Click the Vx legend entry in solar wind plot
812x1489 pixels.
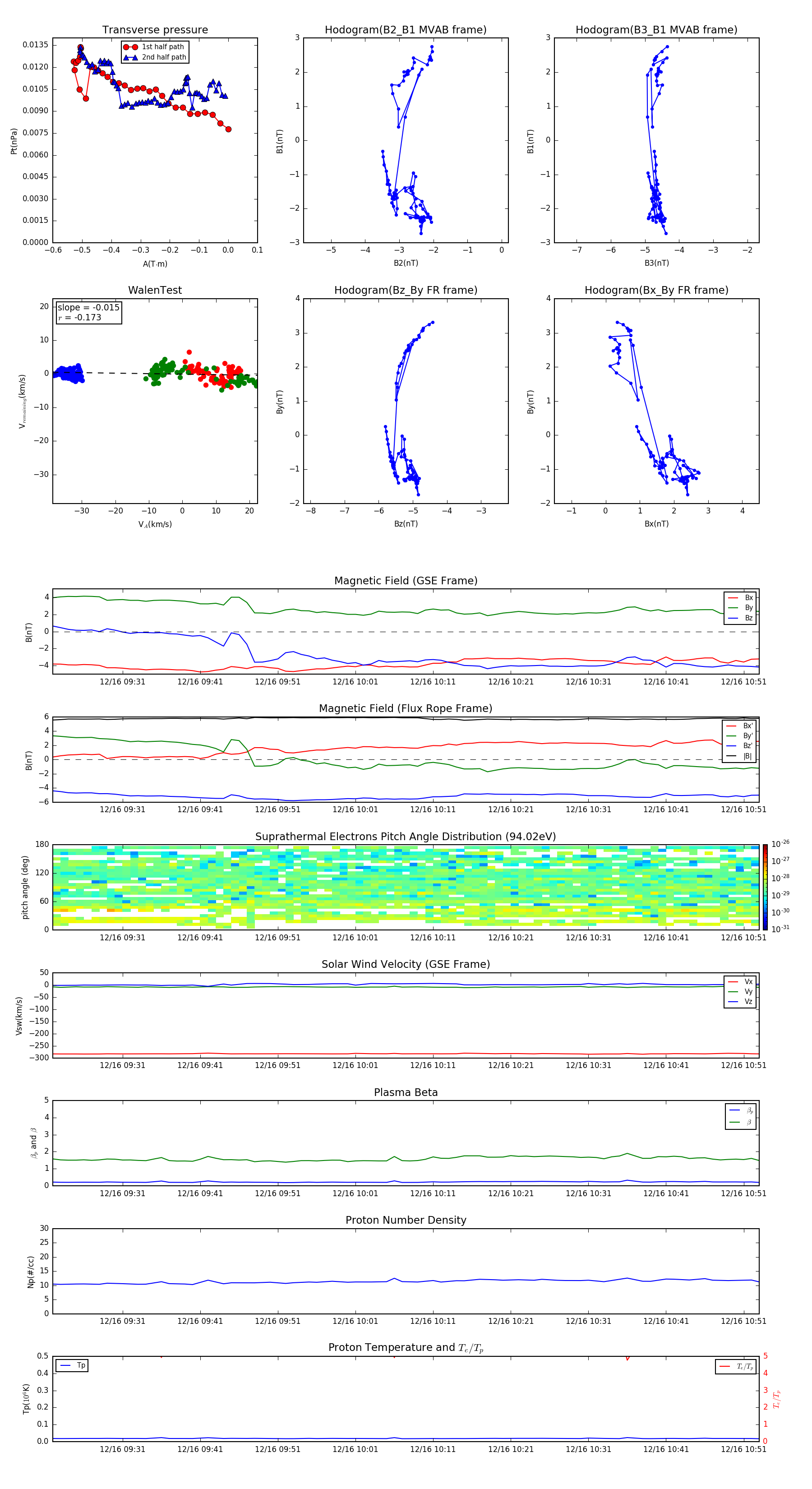(x=741, y=982)
